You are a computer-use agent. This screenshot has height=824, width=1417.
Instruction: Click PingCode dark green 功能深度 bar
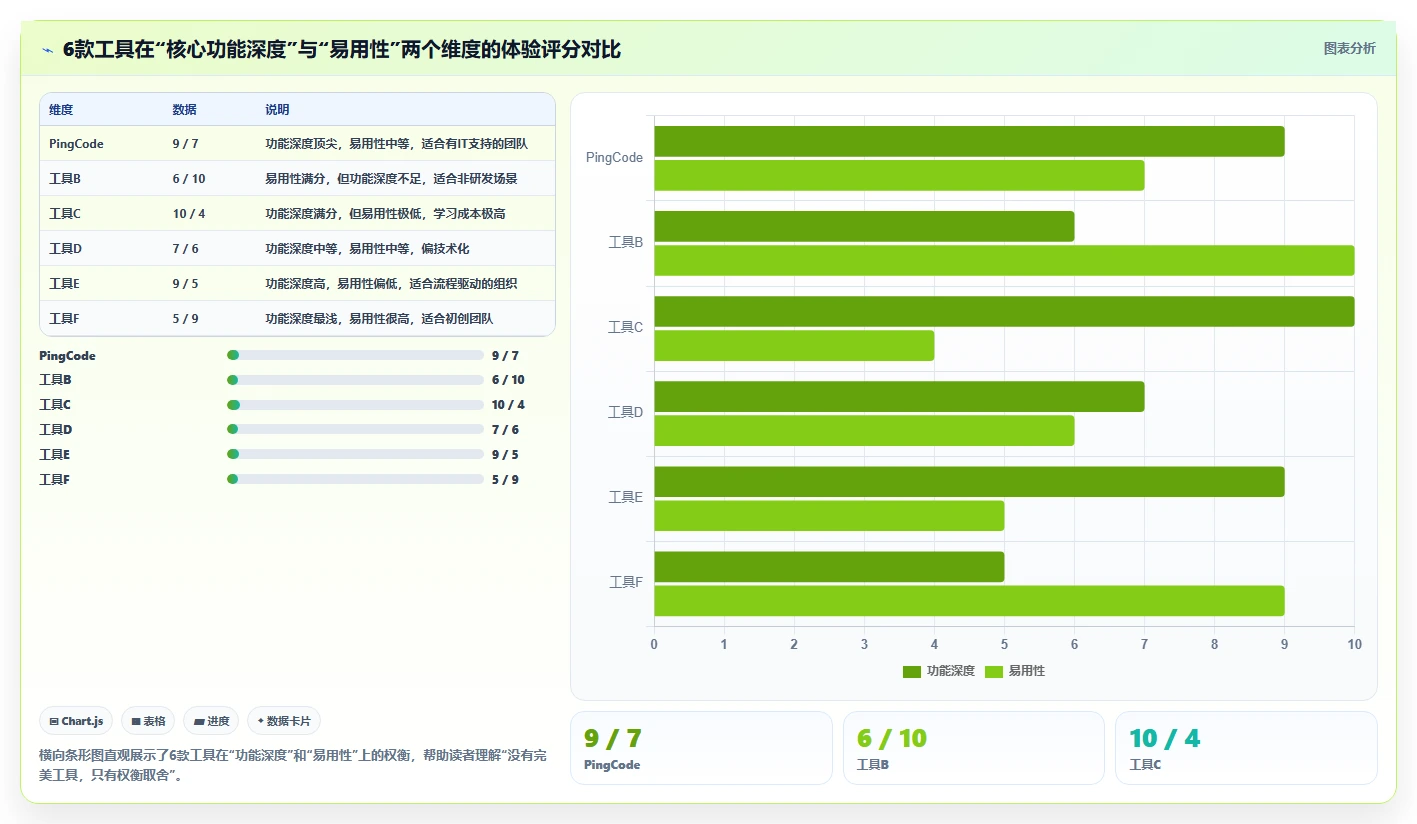pos(969,141)
